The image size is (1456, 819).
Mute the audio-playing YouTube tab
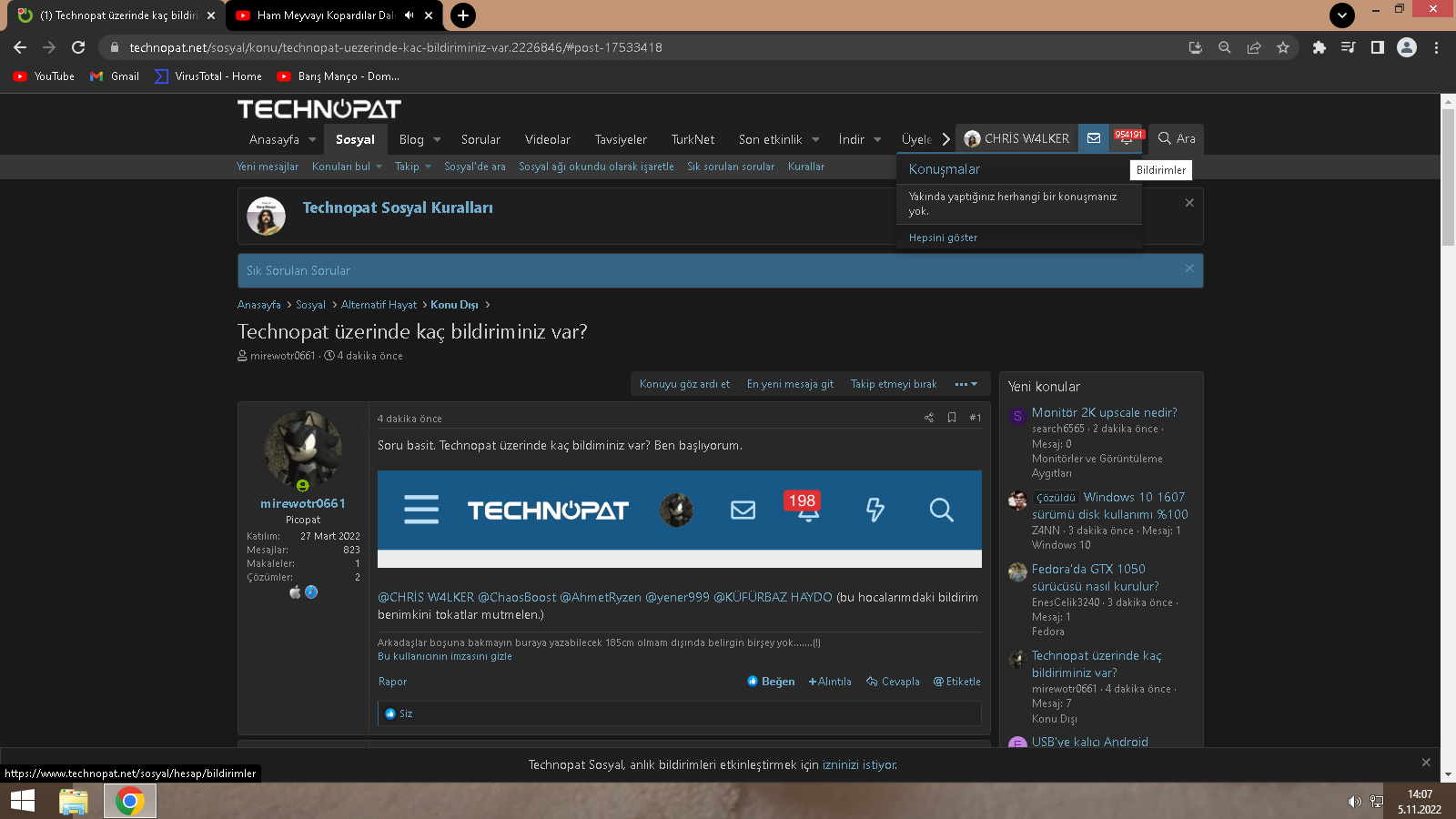point(409,15)
